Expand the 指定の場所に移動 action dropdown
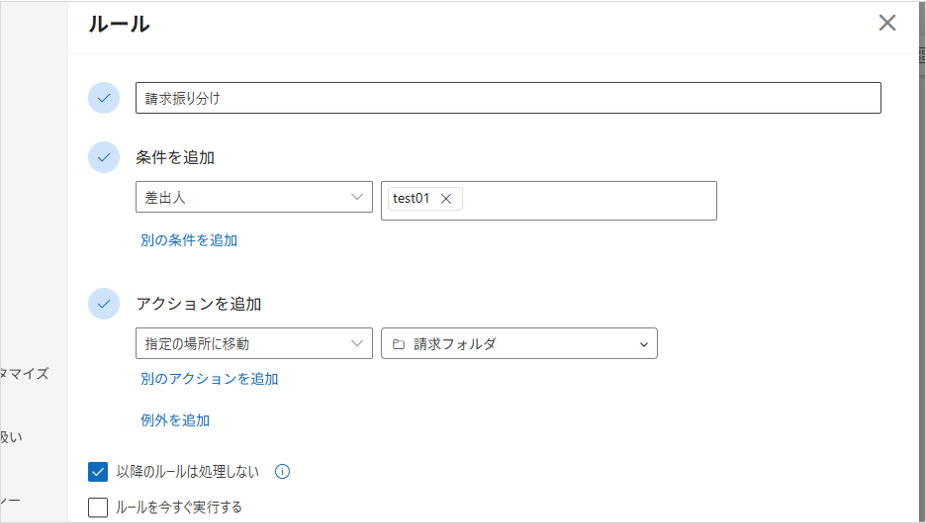The image size is (926, 523). [253, 343]
